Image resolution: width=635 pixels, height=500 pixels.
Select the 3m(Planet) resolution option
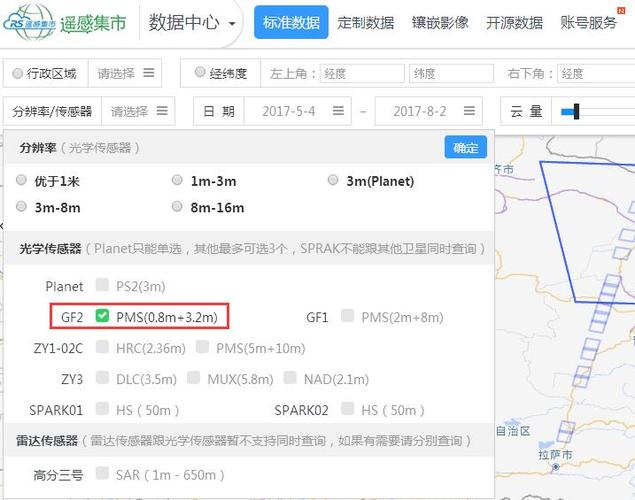[333, 180]
